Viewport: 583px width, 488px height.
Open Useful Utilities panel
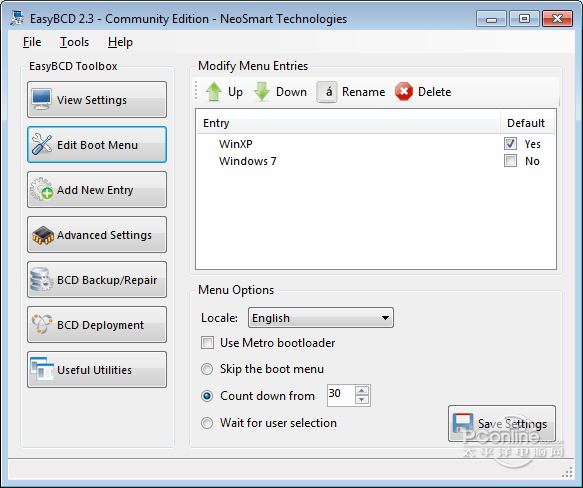coord(97,369)
